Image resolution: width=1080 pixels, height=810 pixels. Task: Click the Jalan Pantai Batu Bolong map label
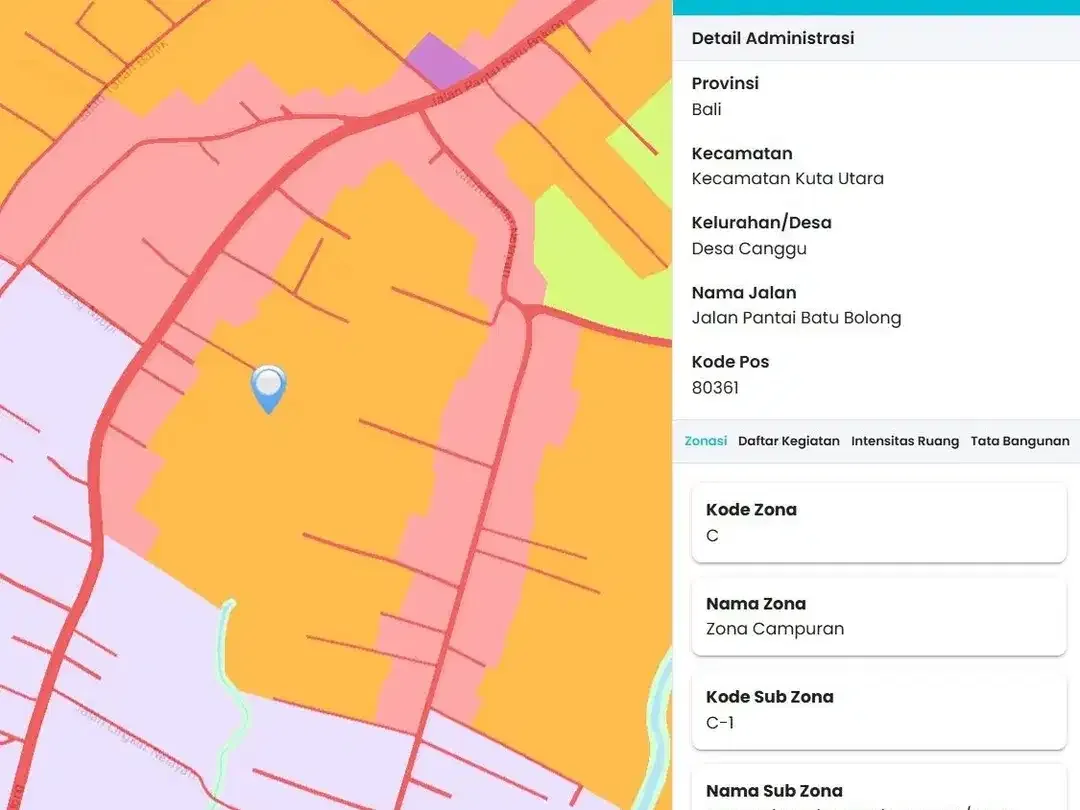pos(497,64)
